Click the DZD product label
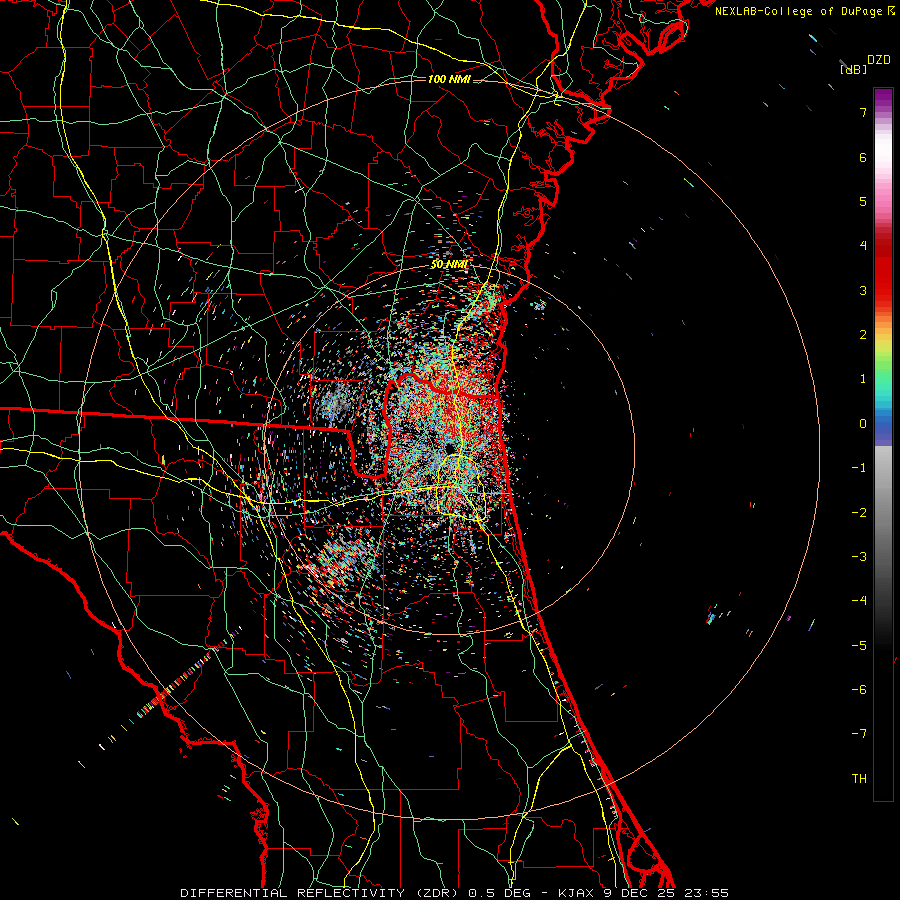 tap(879, 60)
